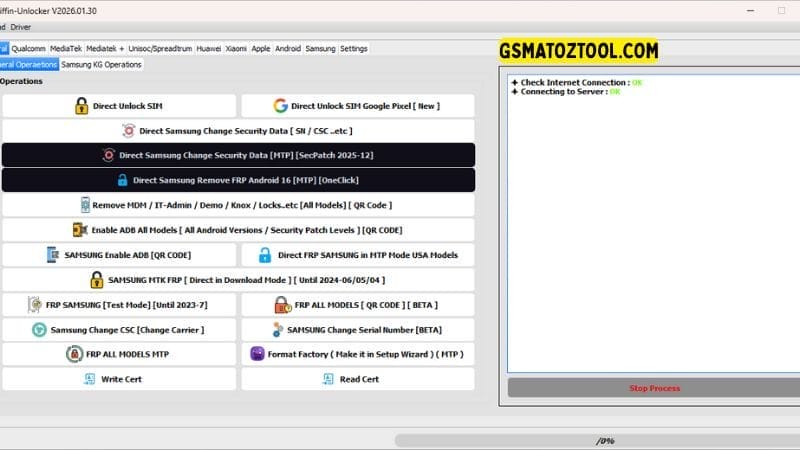
Task: Click the progress bar showing 0%
Action: coord(597,441)
